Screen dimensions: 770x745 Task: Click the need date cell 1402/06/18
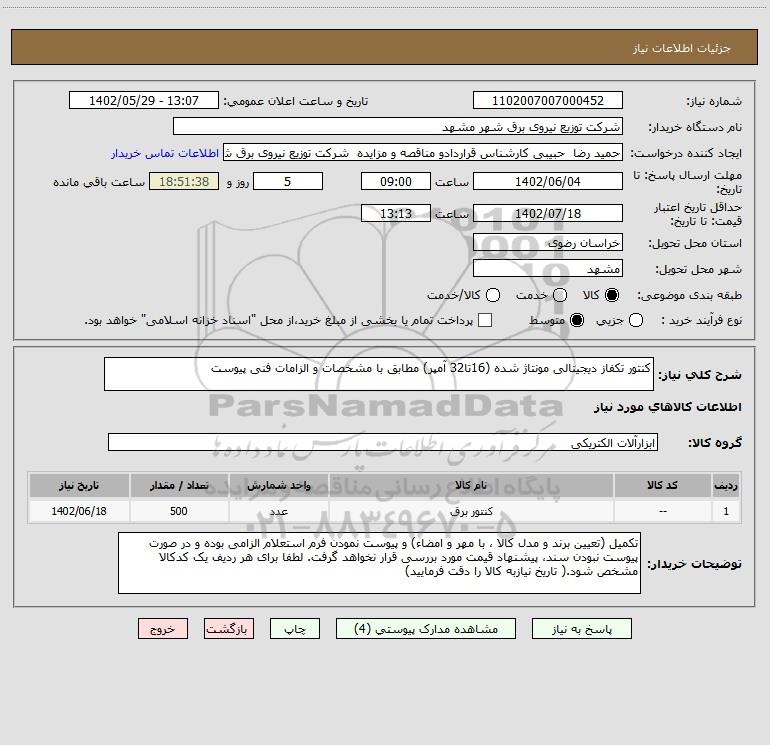(x=79, y=511)
